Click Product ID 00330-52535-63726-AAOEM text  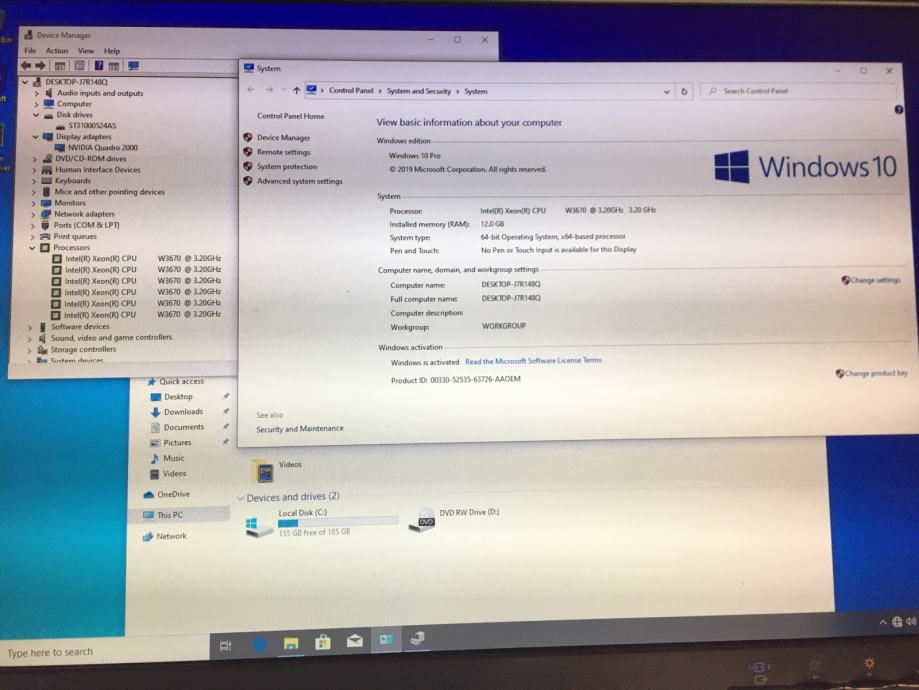click(x=455, y=379)
